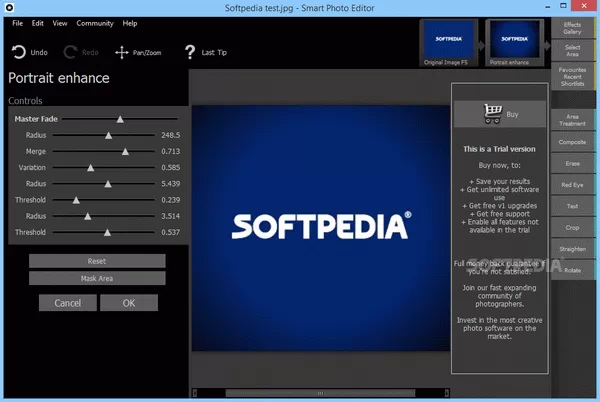Click the Redo arrow icon
Viewport: 600px width, 402px height.
click(71, 51)
